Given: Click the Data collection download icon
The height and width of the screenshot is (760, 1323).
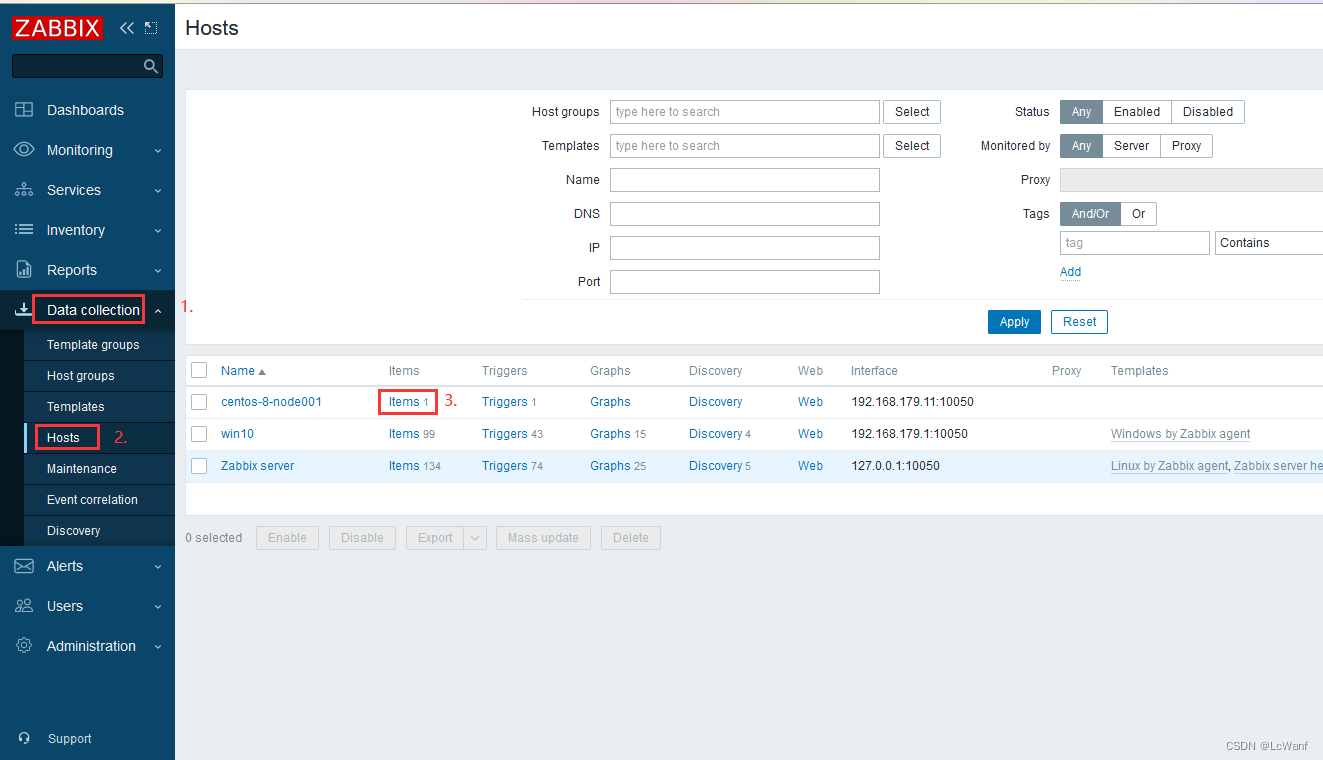Looking at the screenshot, I should pos(23,310).
